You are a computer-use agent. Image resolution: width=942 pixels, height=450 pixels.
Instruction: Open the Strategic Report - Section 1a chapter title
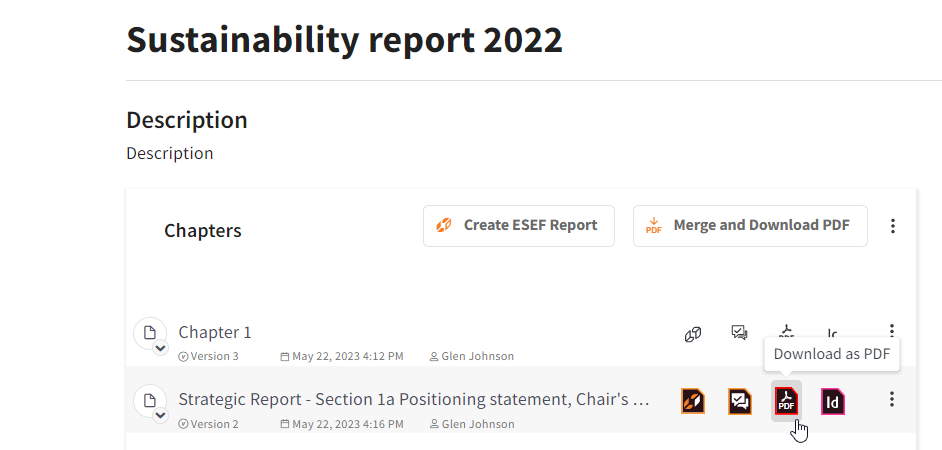click(414, 399)
